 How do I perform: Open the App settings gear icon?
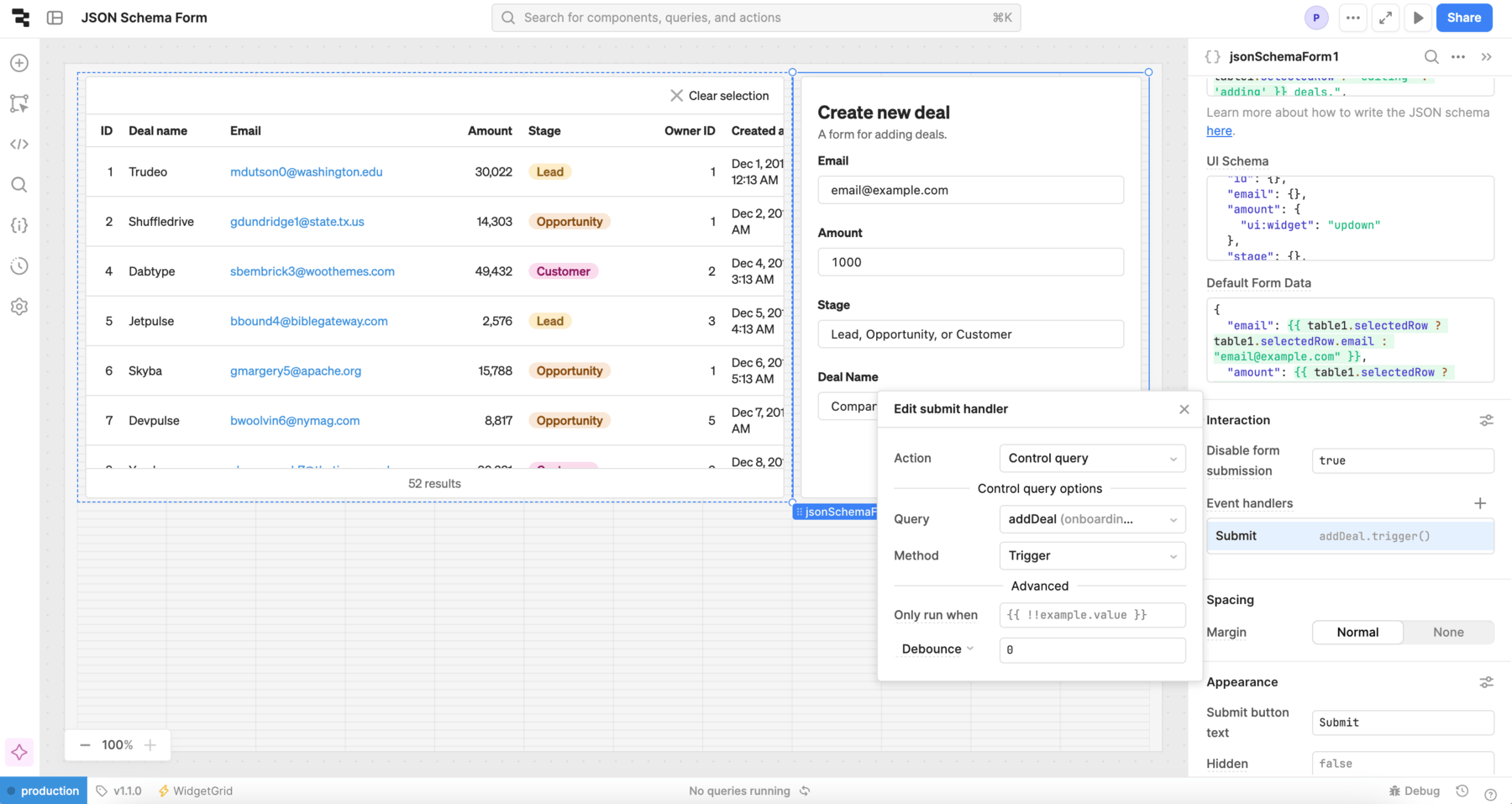[19, 307]
